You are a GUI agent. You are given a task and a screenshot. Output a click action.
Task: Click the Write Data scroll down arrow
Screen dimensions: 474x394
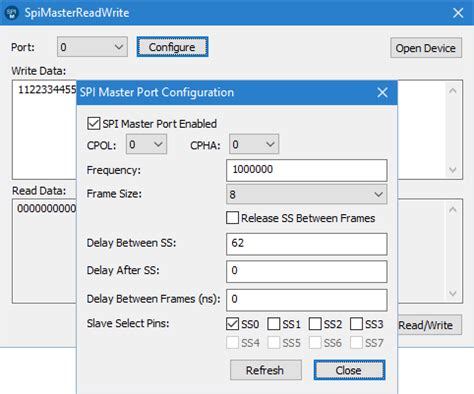pos(452,170)
